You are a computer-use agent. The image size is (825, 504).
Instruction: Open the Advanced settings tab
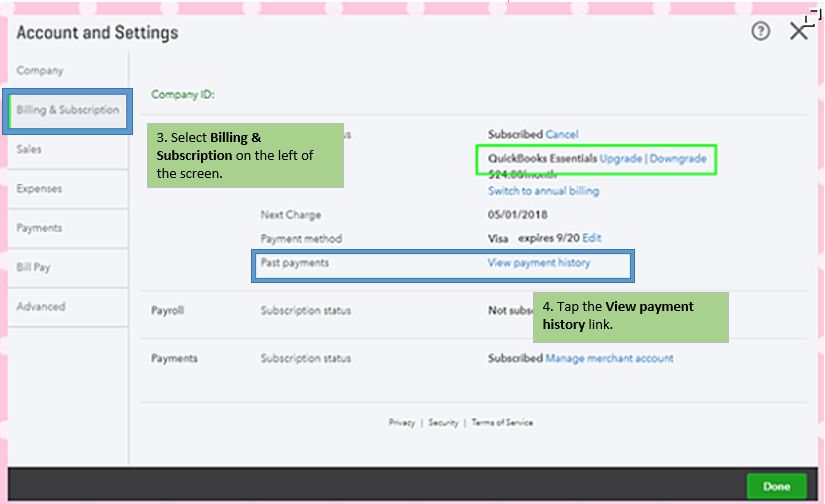pos(40,306)
